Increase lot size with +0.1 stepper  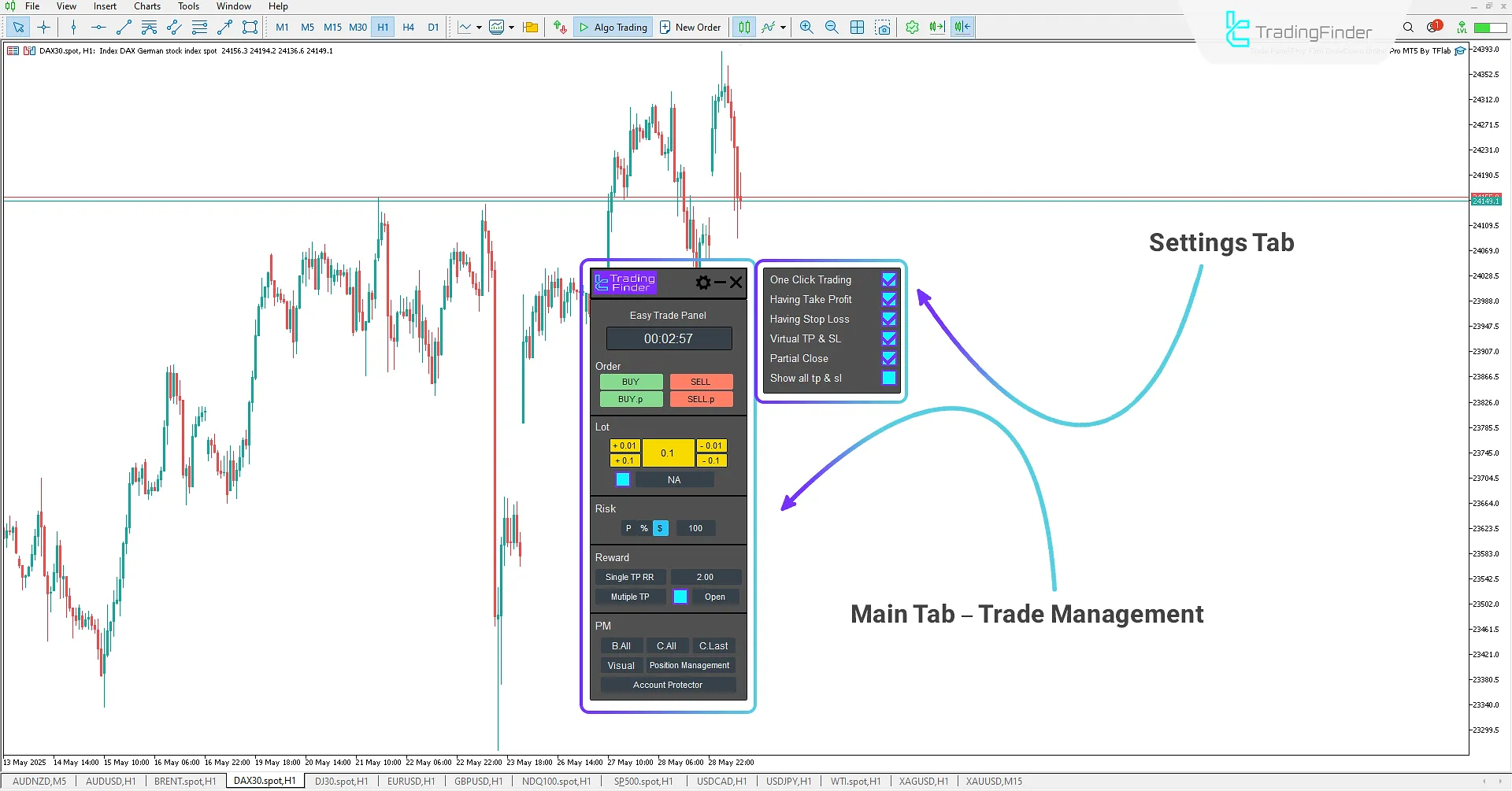click(x=624, y=460)
